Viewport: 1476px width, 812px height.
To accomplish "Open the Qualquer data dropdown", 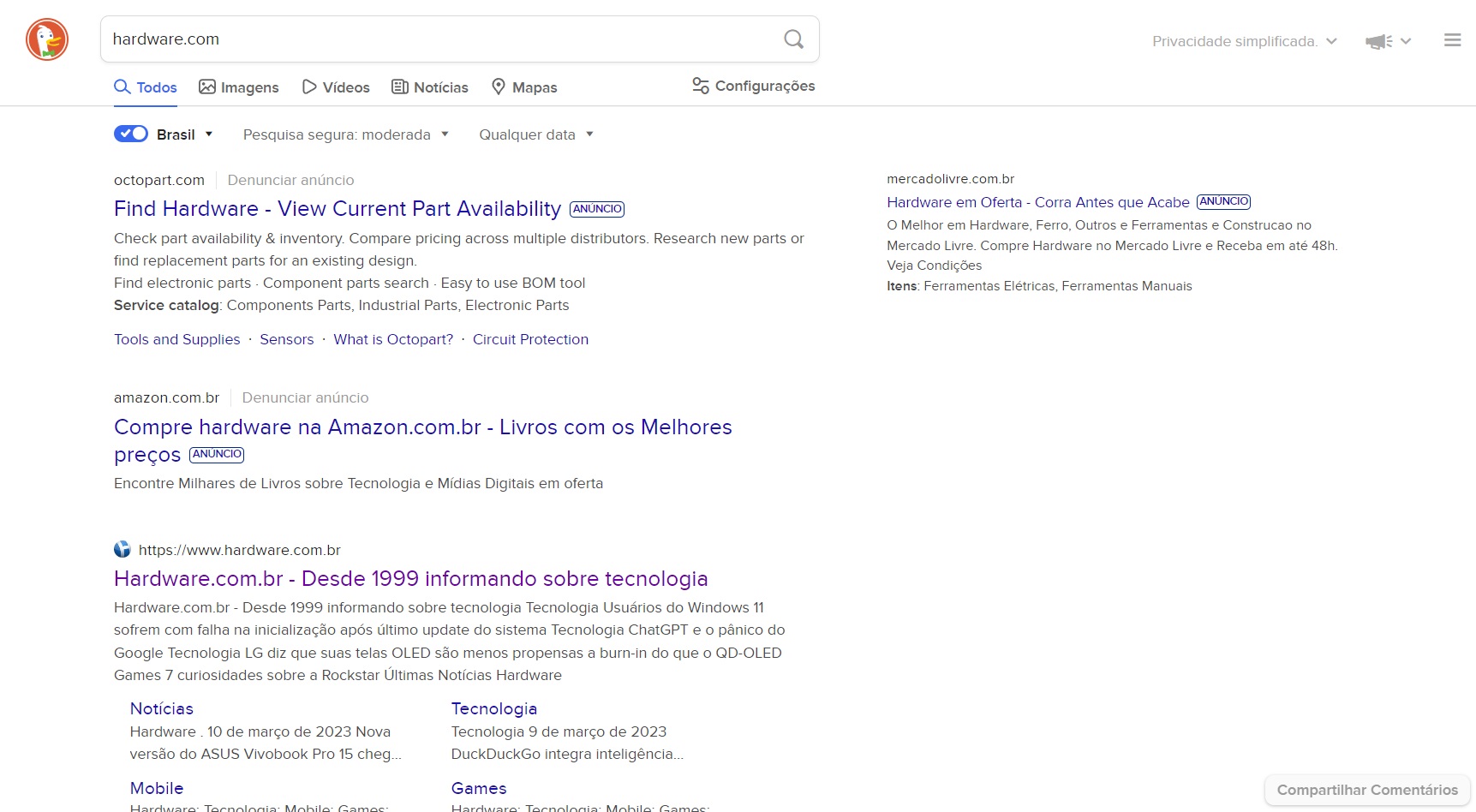I will pyautogui.click(x=536, y=134).
